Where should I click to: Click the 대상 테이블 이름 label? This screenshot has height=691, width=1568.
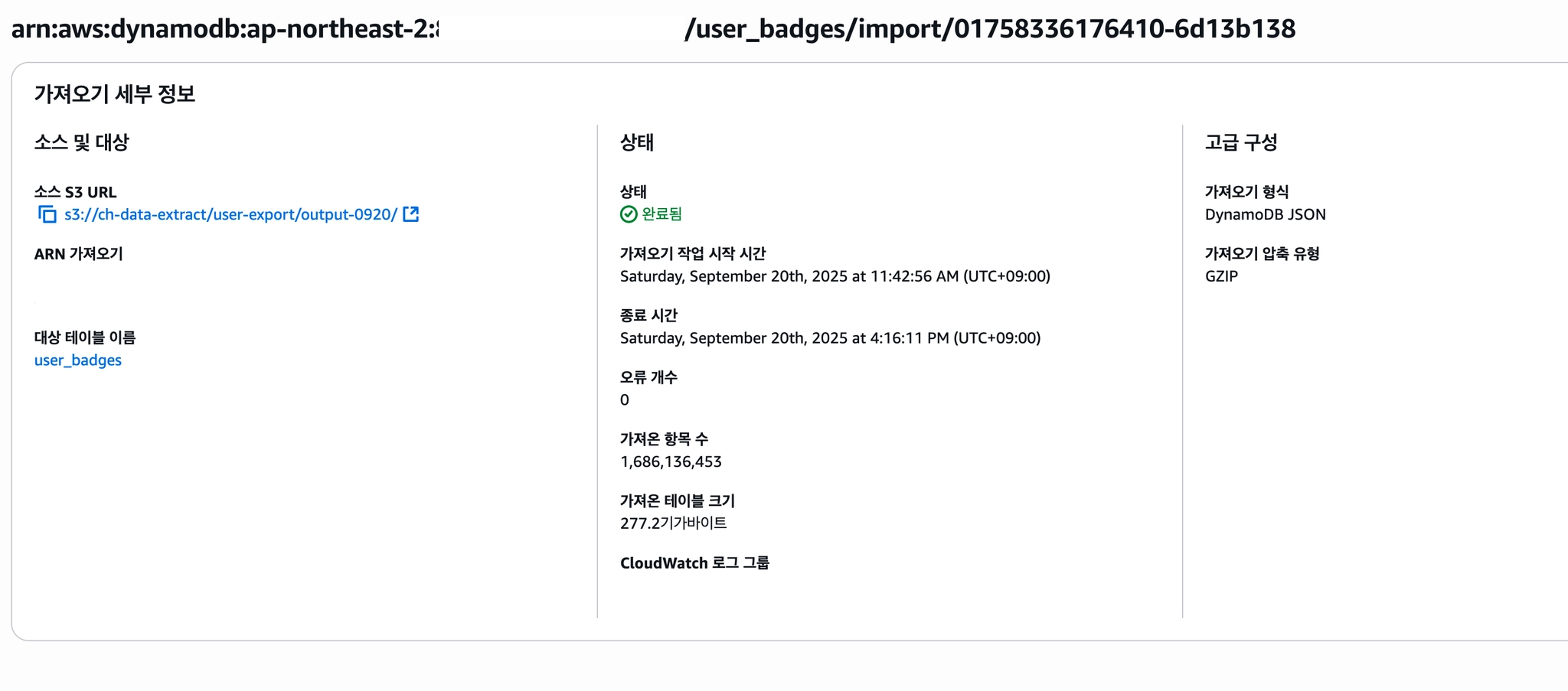(x=85, y=337)
